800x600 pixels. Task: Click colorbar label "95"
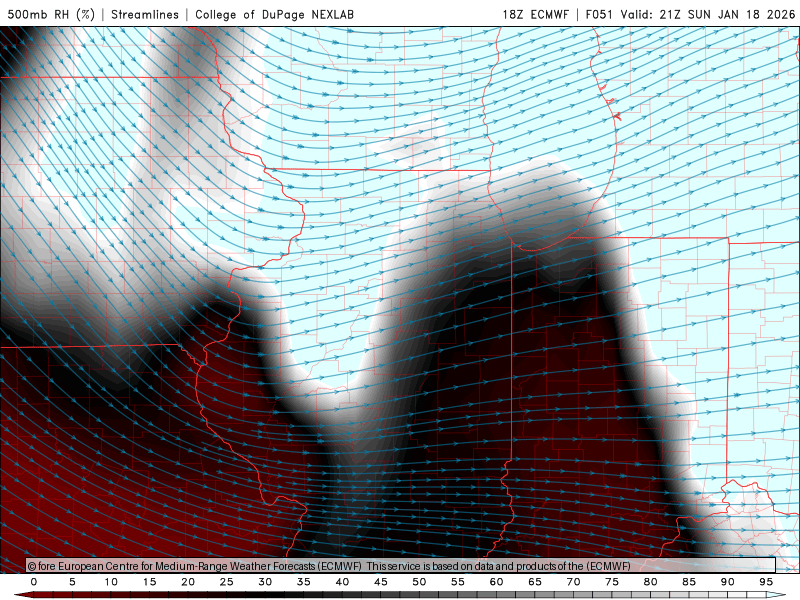[x=766, y=582]
